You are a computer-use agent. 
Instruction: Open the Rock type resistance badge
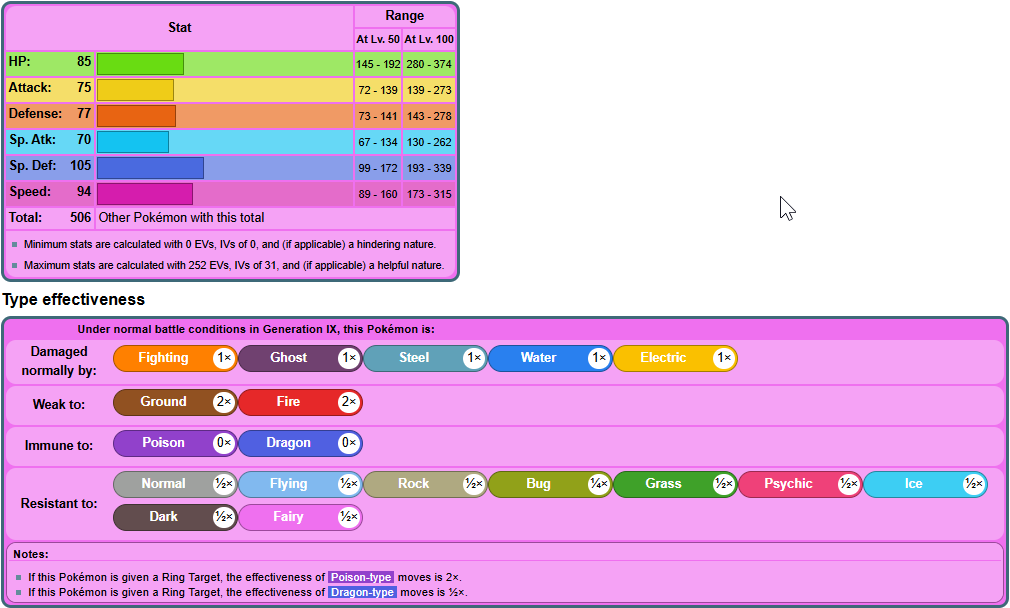425,484
